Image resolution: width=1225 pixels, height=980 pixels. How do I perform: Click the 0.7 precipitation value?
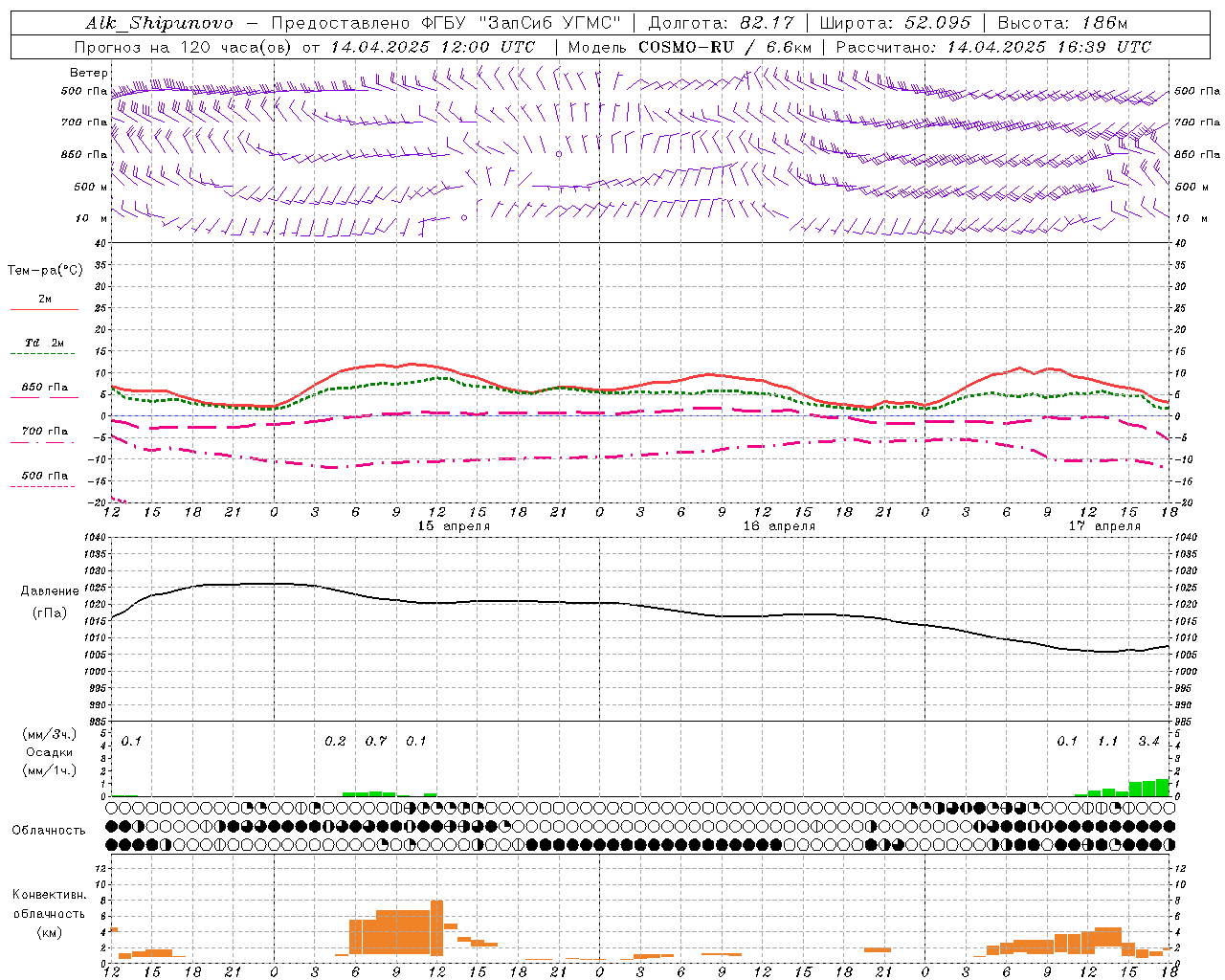(x=376, y=742)
